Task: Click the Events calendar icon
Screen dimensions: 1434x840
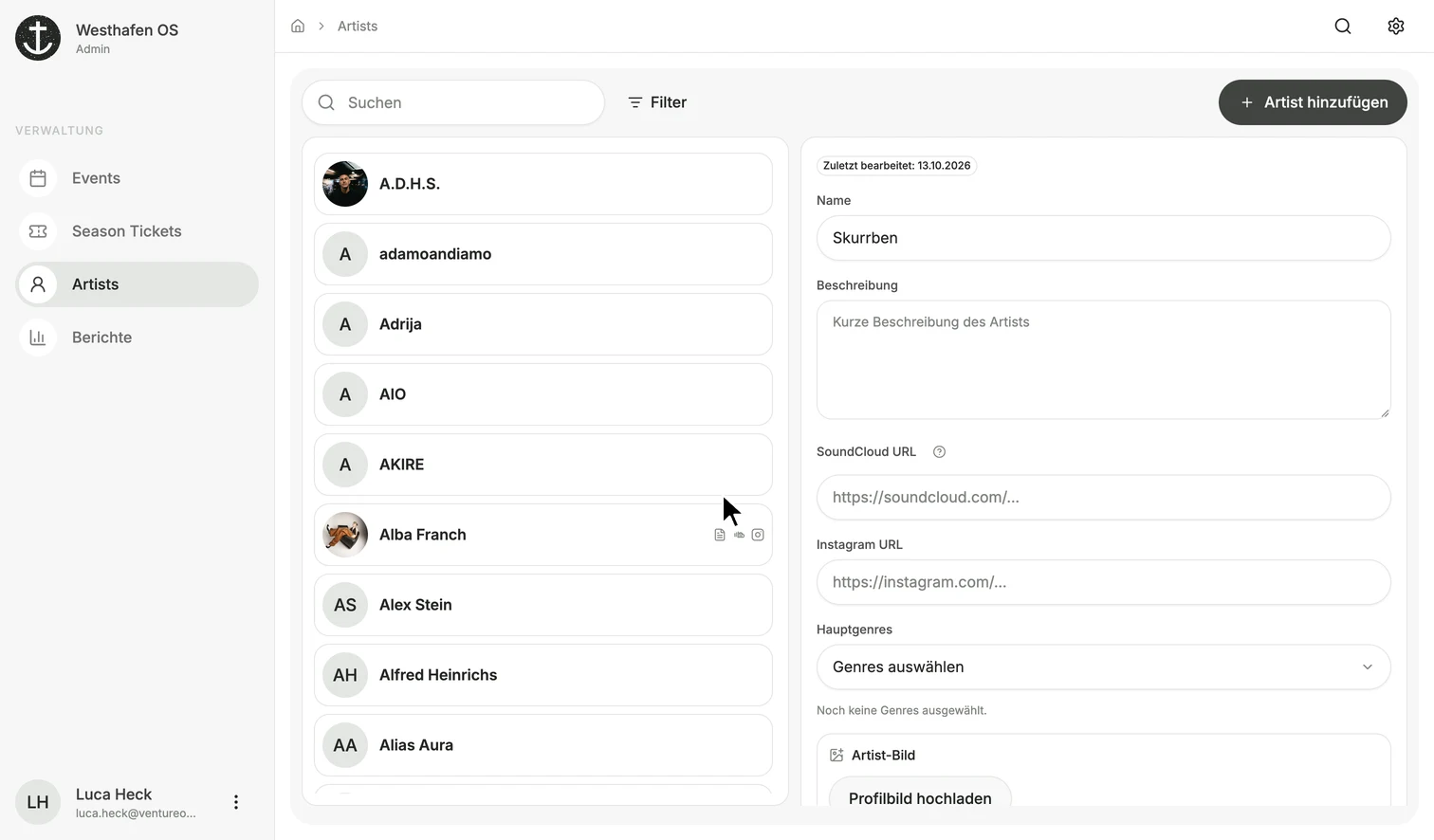Action: [x=38, y=178]
